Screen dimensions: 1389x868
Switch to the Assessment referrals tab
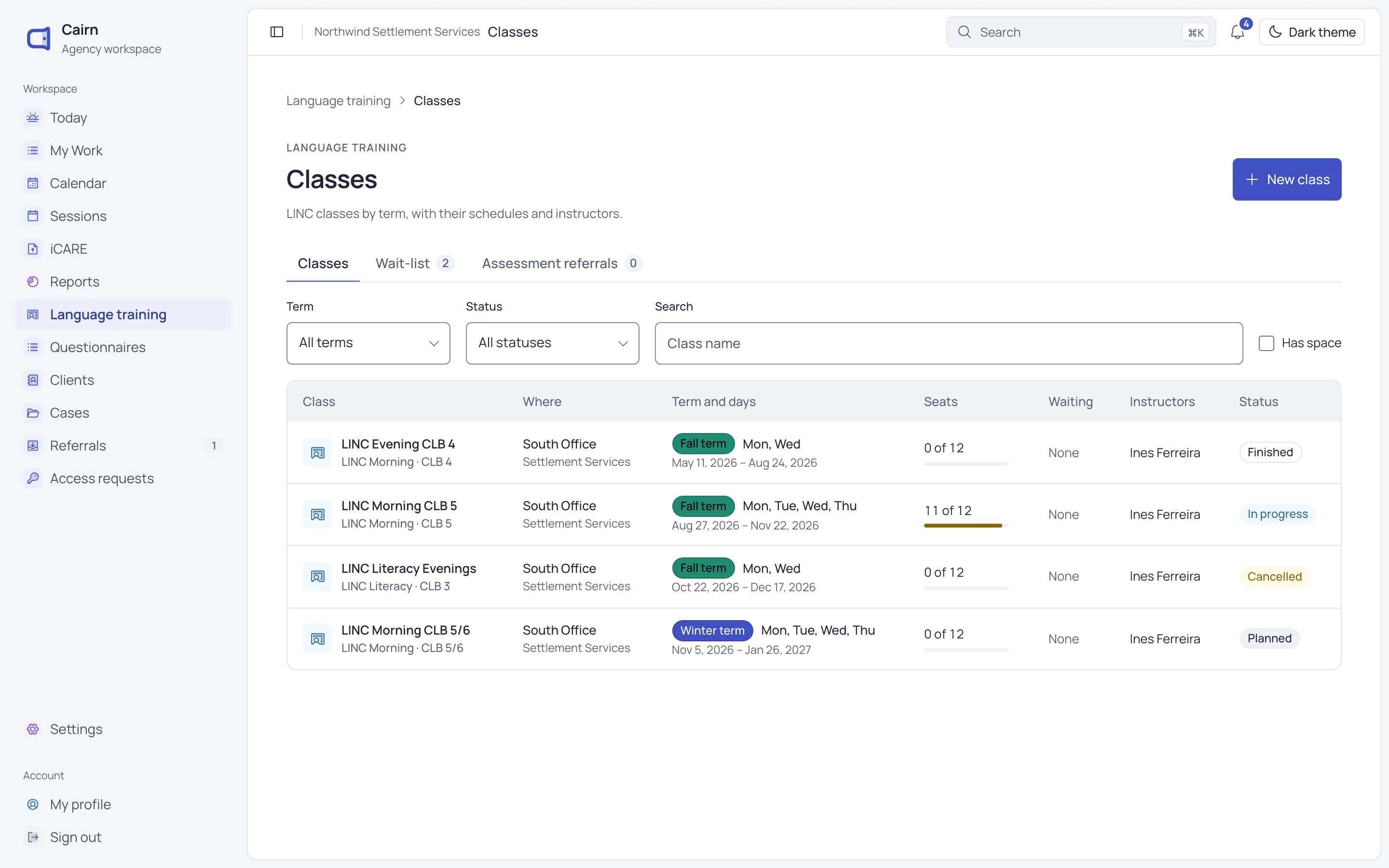(561, 263)
